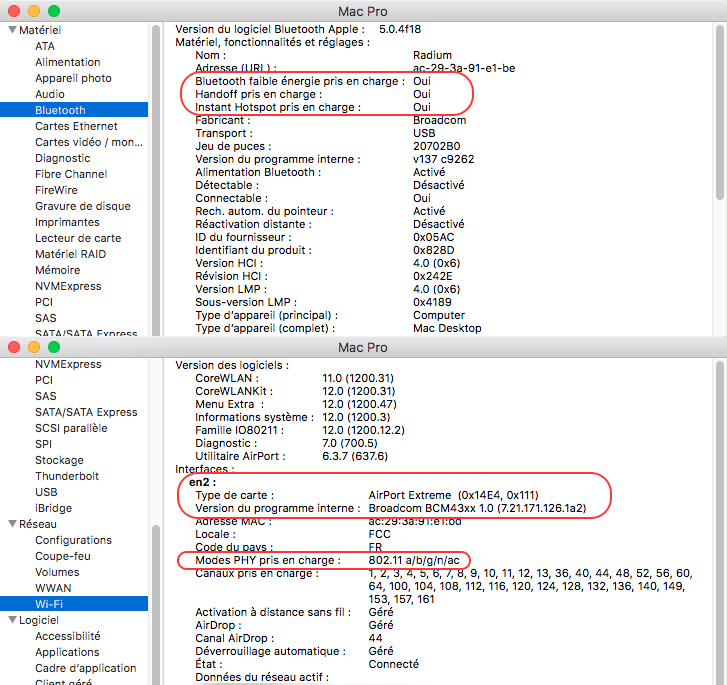Select Thunderbolt in the sidebar
This screenshot has height=685, width=727.
tap(67, 476)
